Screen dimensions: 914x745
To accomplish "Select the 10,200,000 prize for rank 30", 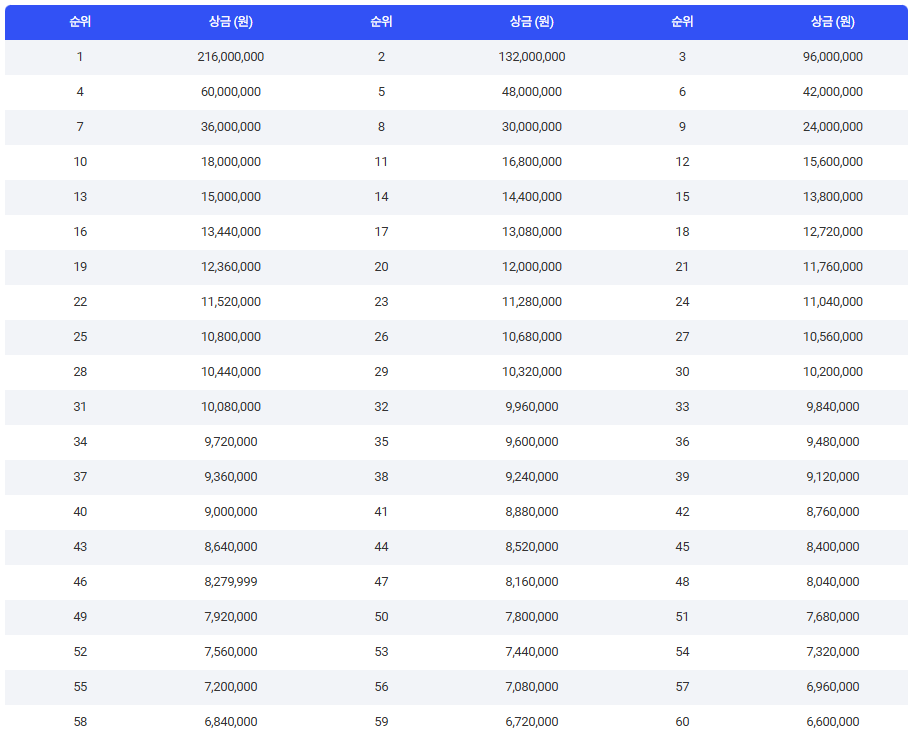I will pyautogui.click(x=832, y=372).
